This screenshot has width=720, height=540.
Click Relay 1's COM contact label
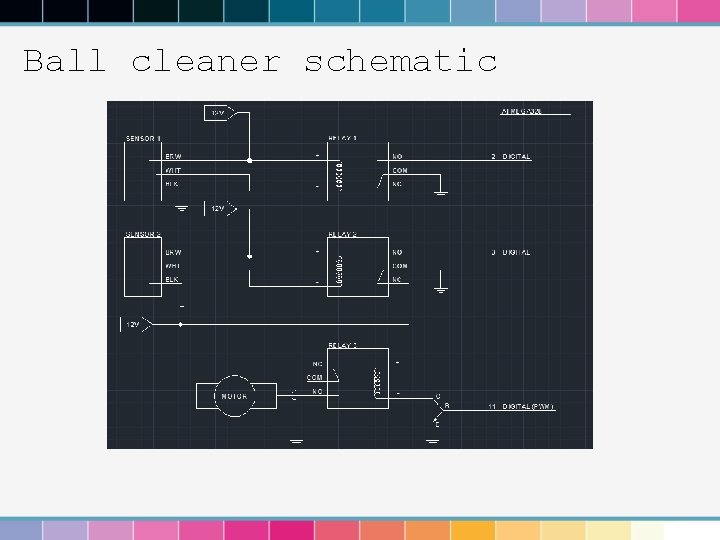pyautogui.click(x=400, y=170)
